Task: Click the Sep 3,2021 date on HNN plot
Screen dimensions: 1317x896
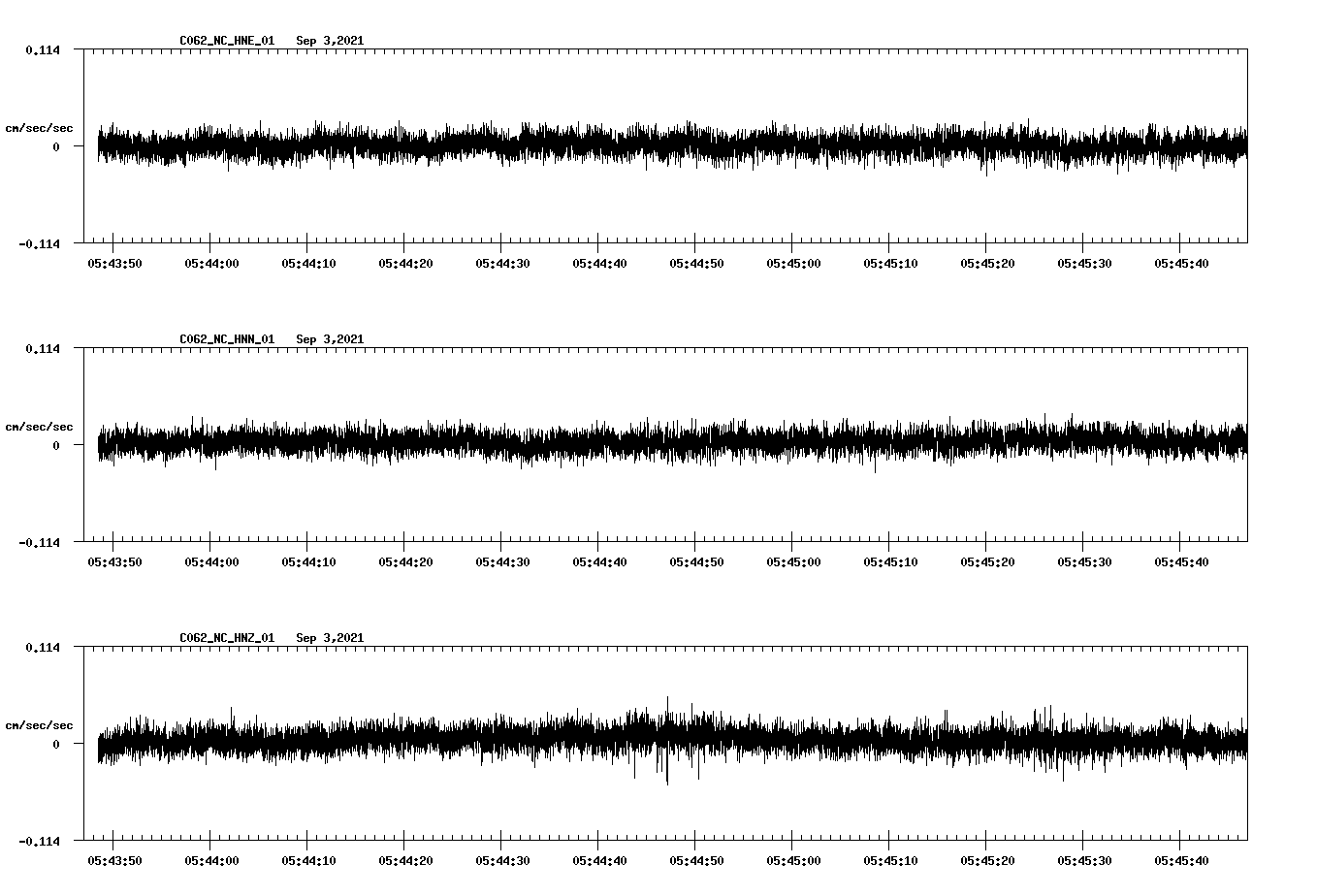Action: point(330,339)
